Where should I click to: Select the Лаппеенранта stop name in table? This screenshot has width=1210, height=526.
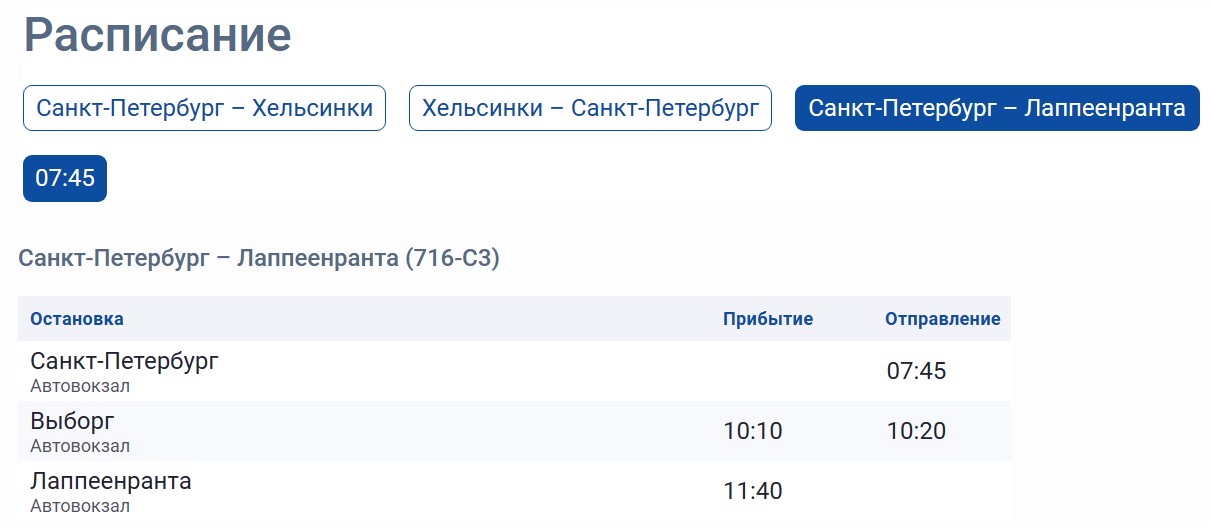(x=111, y=481)
